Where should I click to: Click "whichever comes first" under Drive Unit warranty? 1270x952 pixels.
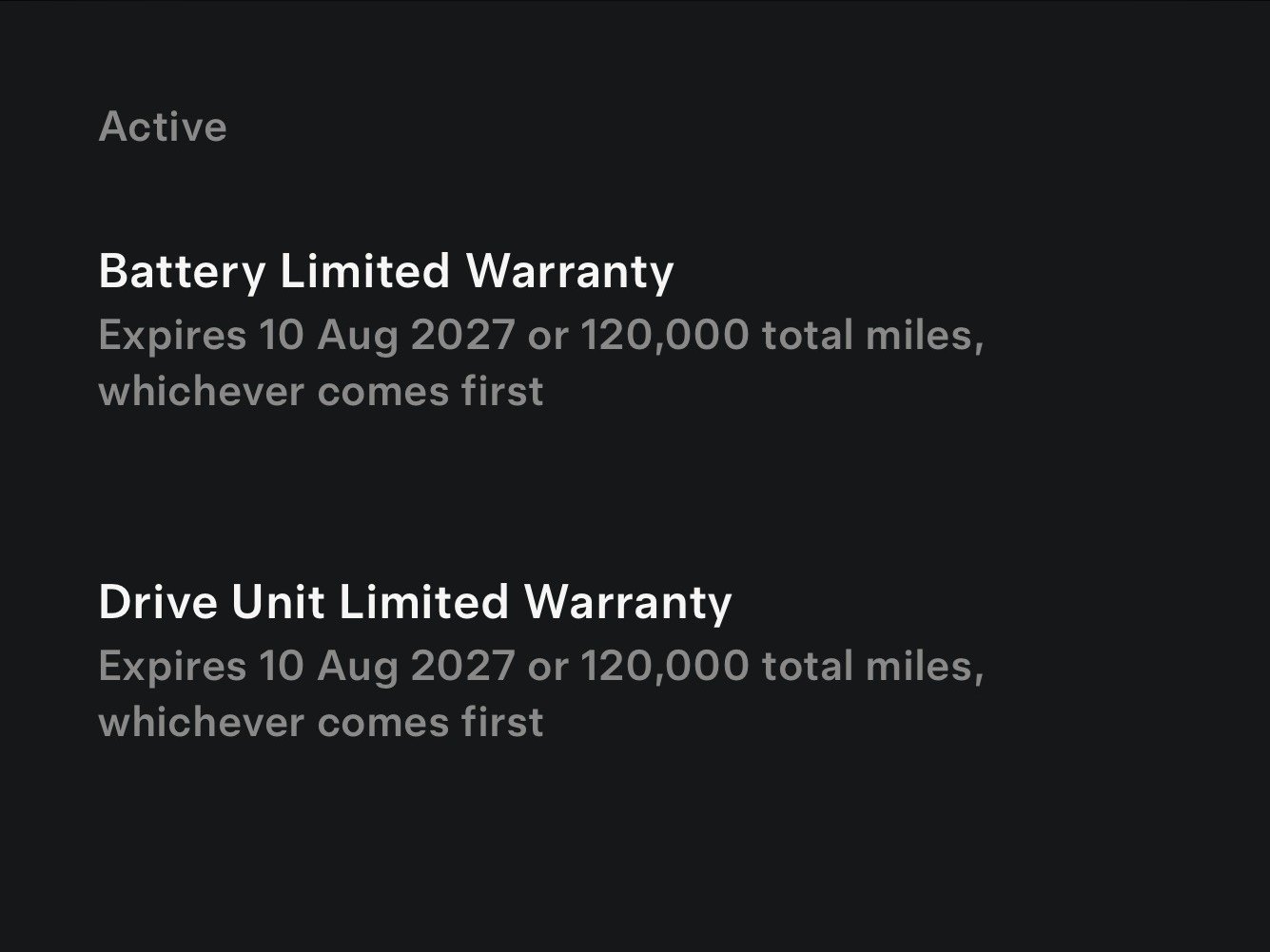[321, 722]
